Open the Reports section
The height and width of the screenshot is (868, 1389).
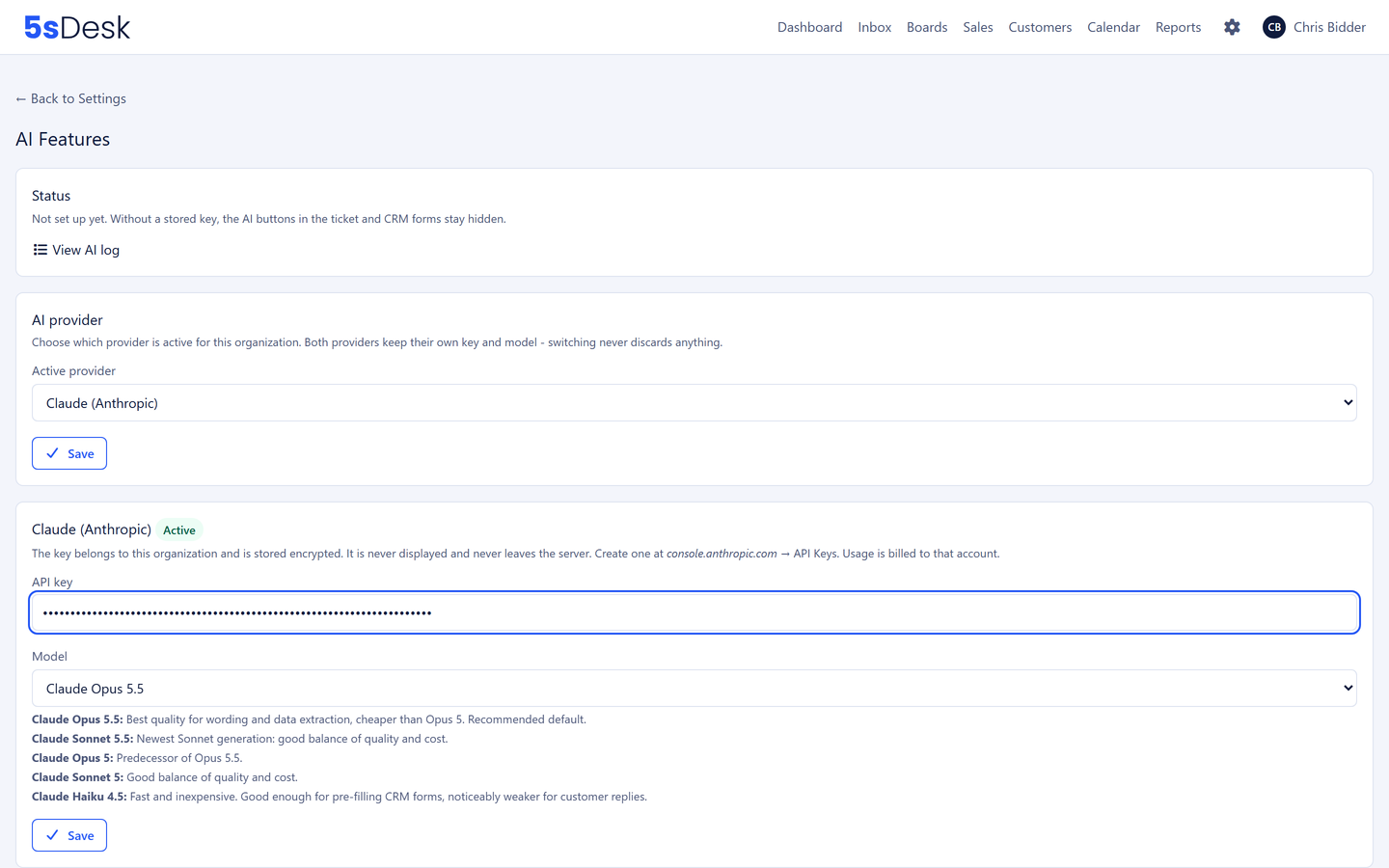pos(1178,27)
